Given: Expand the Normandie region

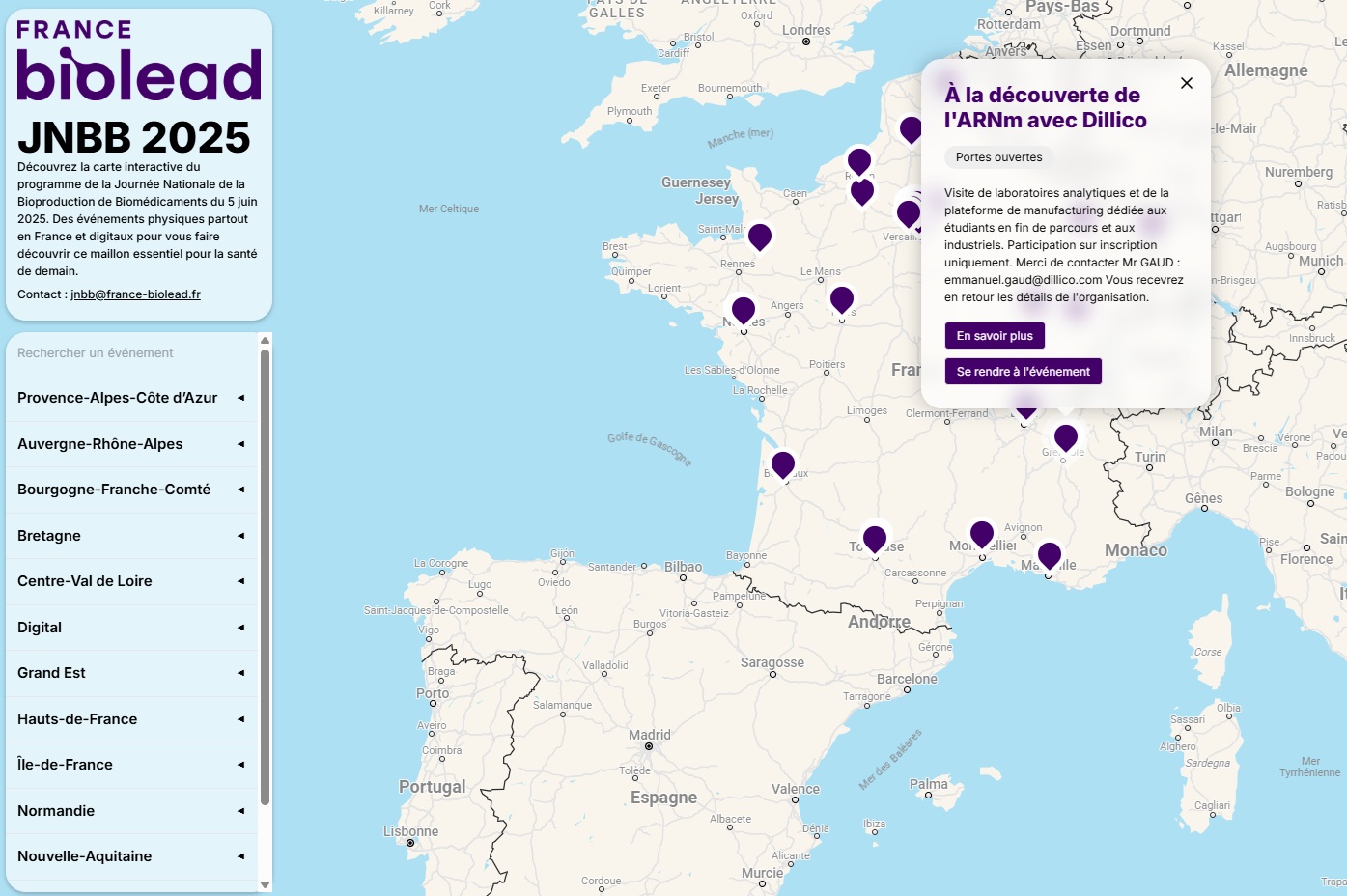Looking at the screenshot, I should (x=132, y=811).
